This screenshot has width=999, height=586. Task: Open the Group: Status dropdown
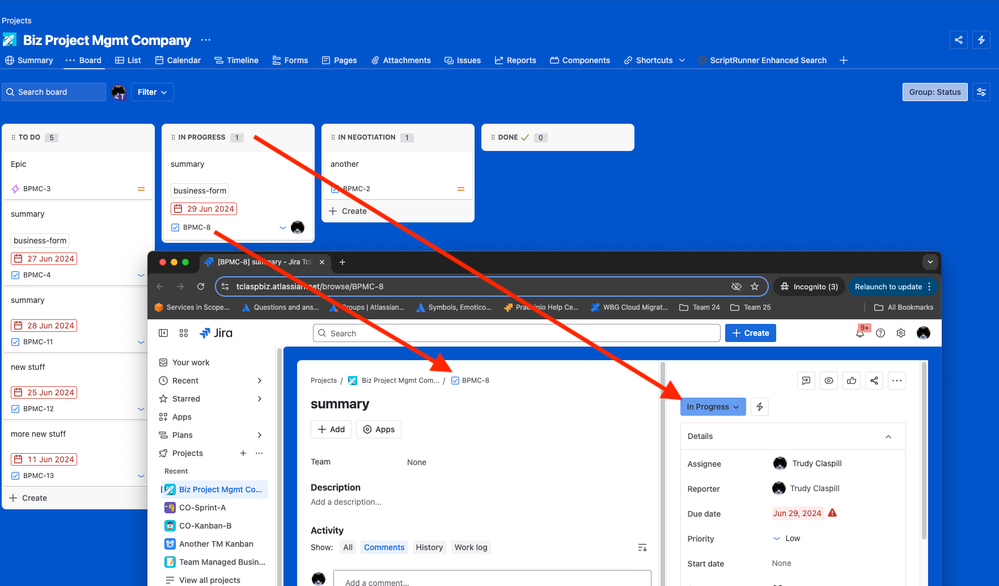tap(935, 92)
